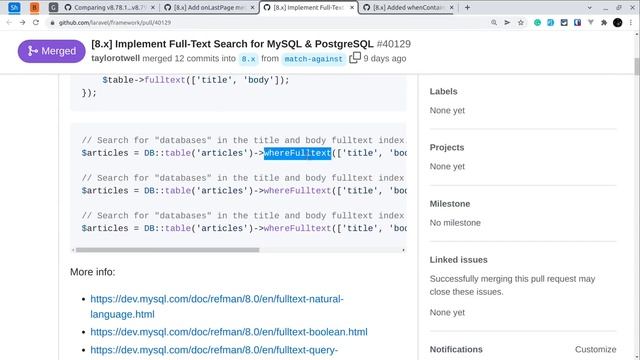Viewport: 640px width, 360px height.
Task: Go forward to next page
Action: (22, 22)
